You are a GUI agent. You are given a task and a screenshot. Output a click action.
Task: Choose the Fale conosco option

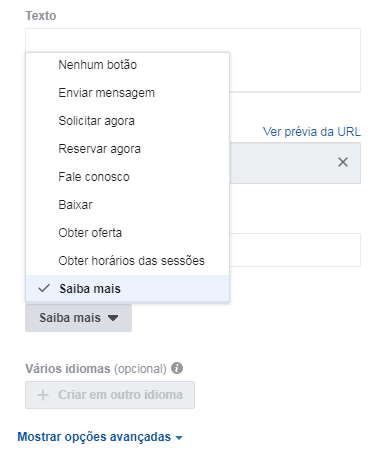click(x=127, y=177)
